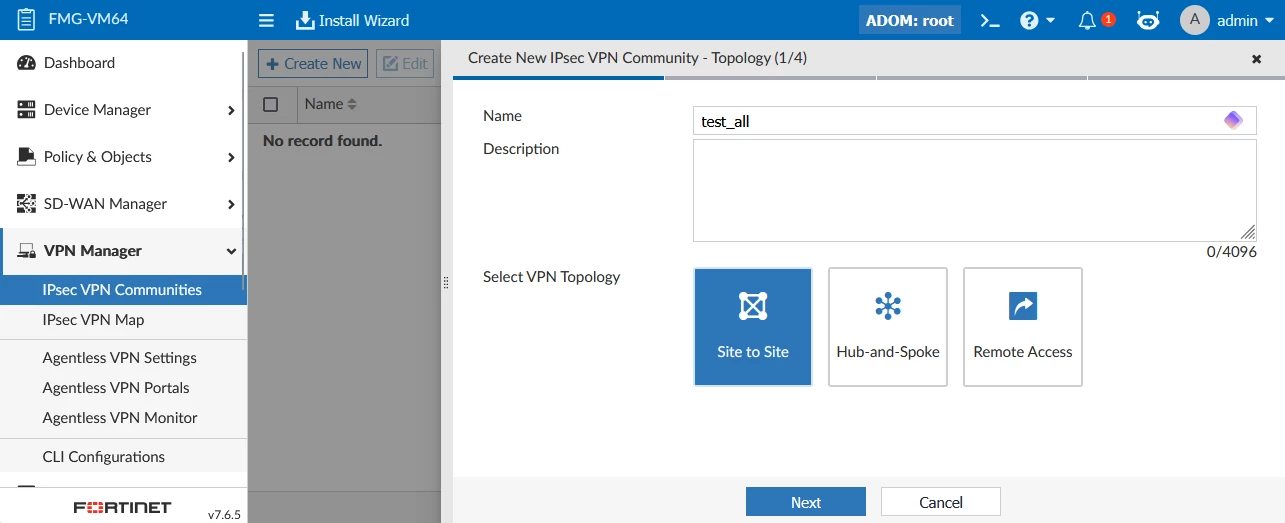
Task: Expand the Policy & Objects chevron
Action: click(x=231, y=157)
